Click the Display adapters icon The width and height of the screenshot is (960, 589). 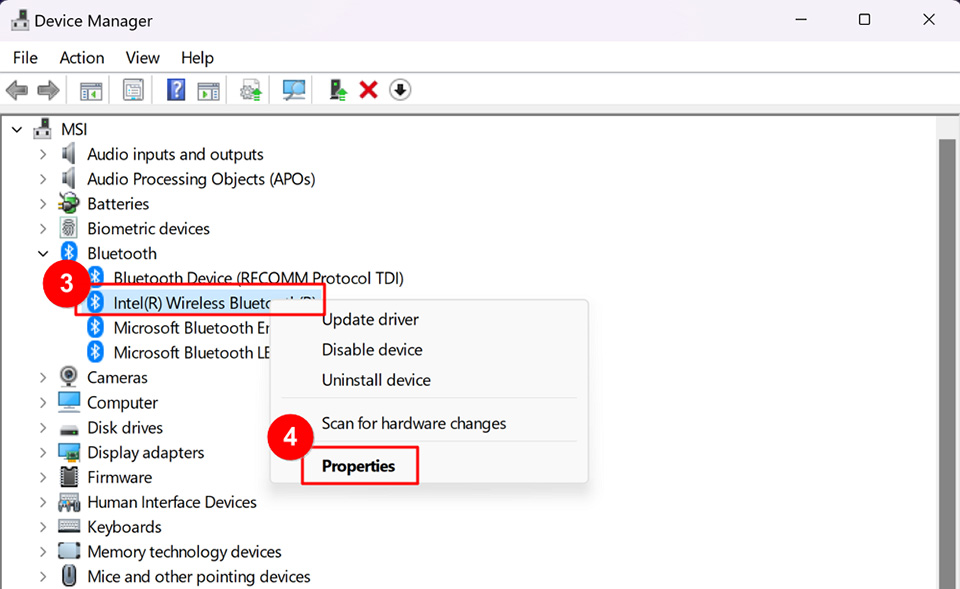(x=69, y=452)
